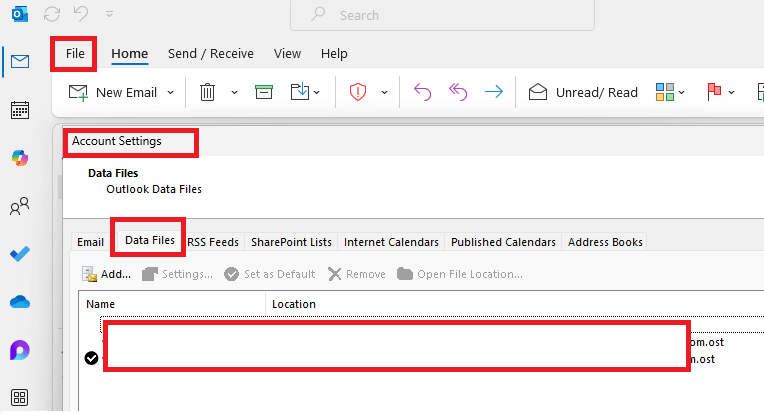Switch to the Home ribbon tab
The image size is (764, 414).
[130, 54]
